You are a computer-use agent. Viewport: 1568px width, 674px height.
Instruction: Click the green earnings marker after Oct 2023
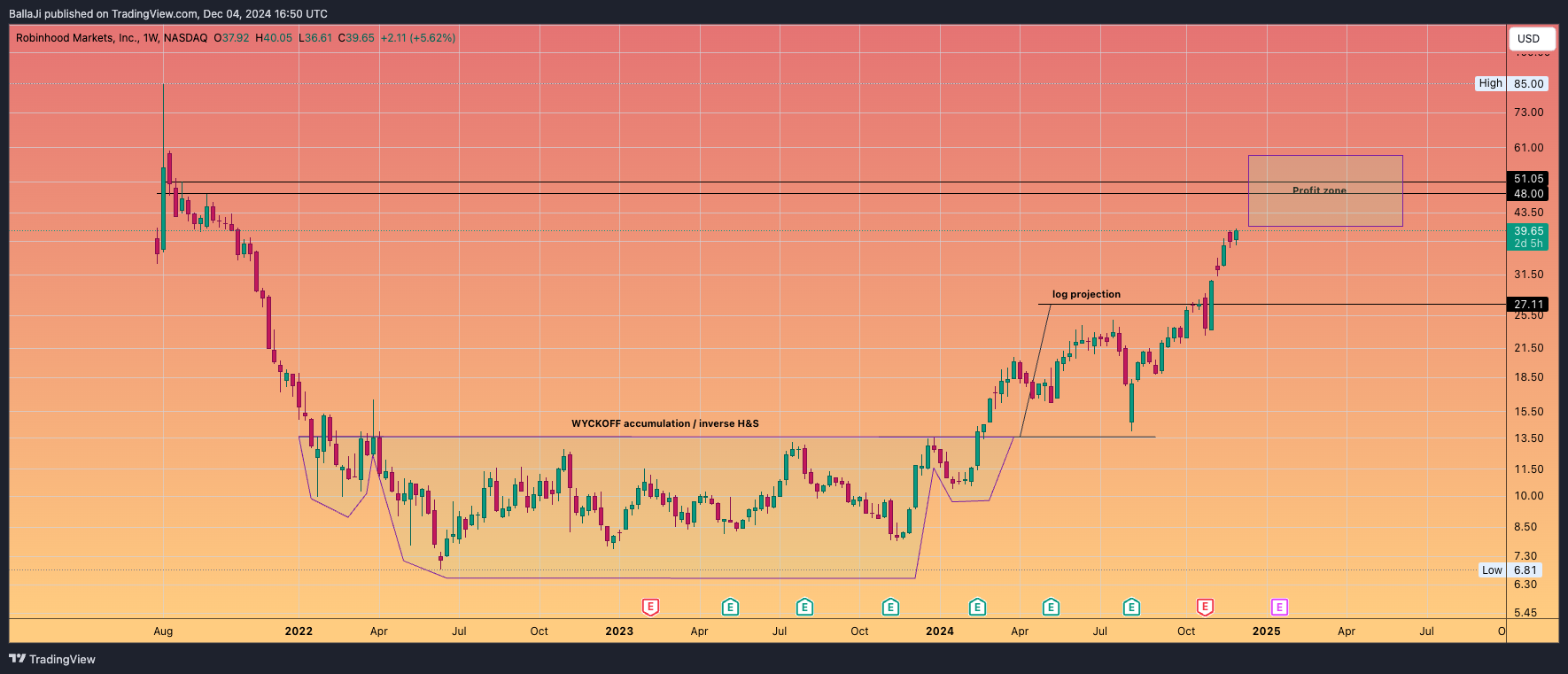pyautogui.click(x=890, y=607)
